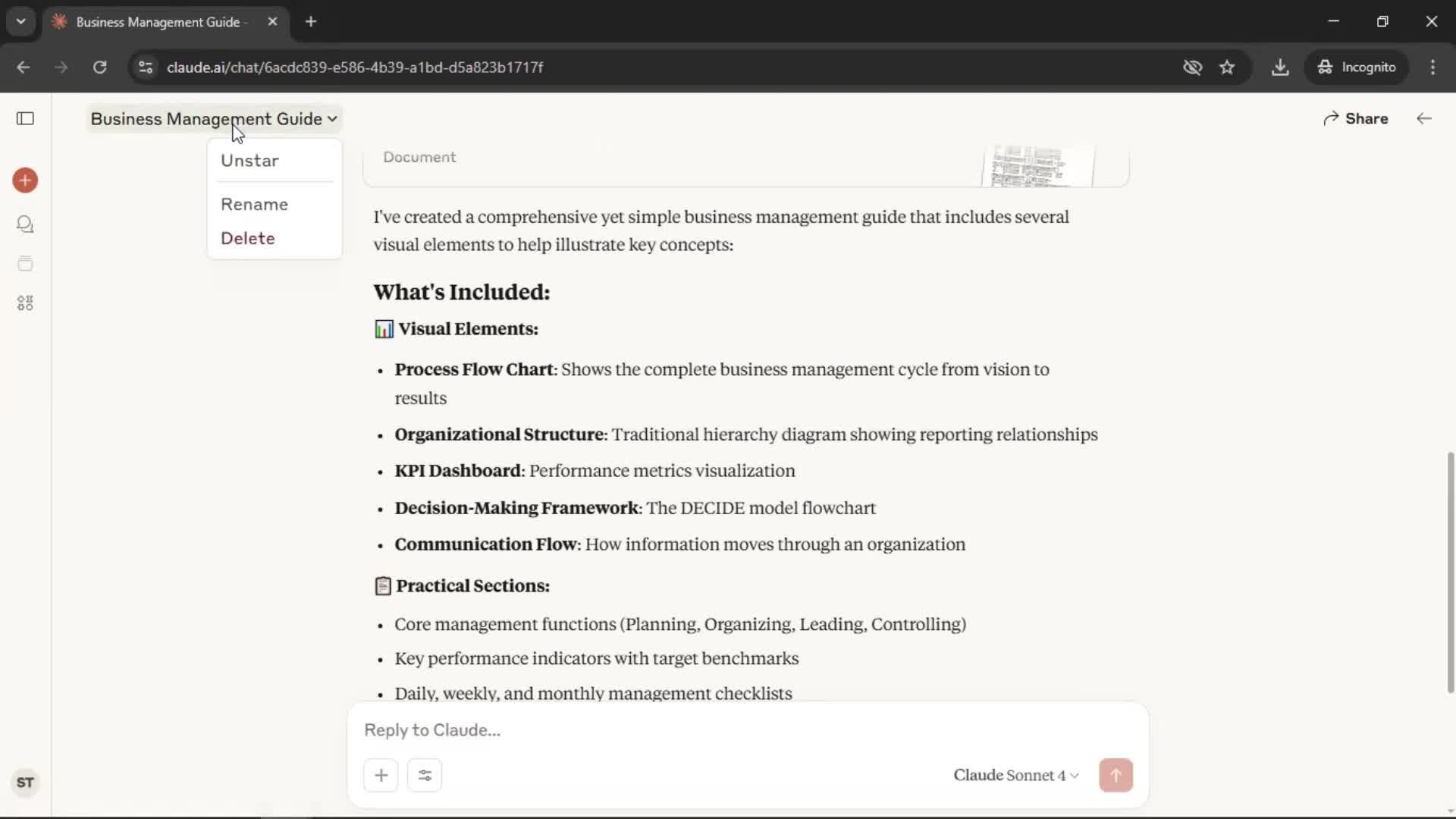
Task: Close the Business Management Guide tab
Action: [272, 21]
